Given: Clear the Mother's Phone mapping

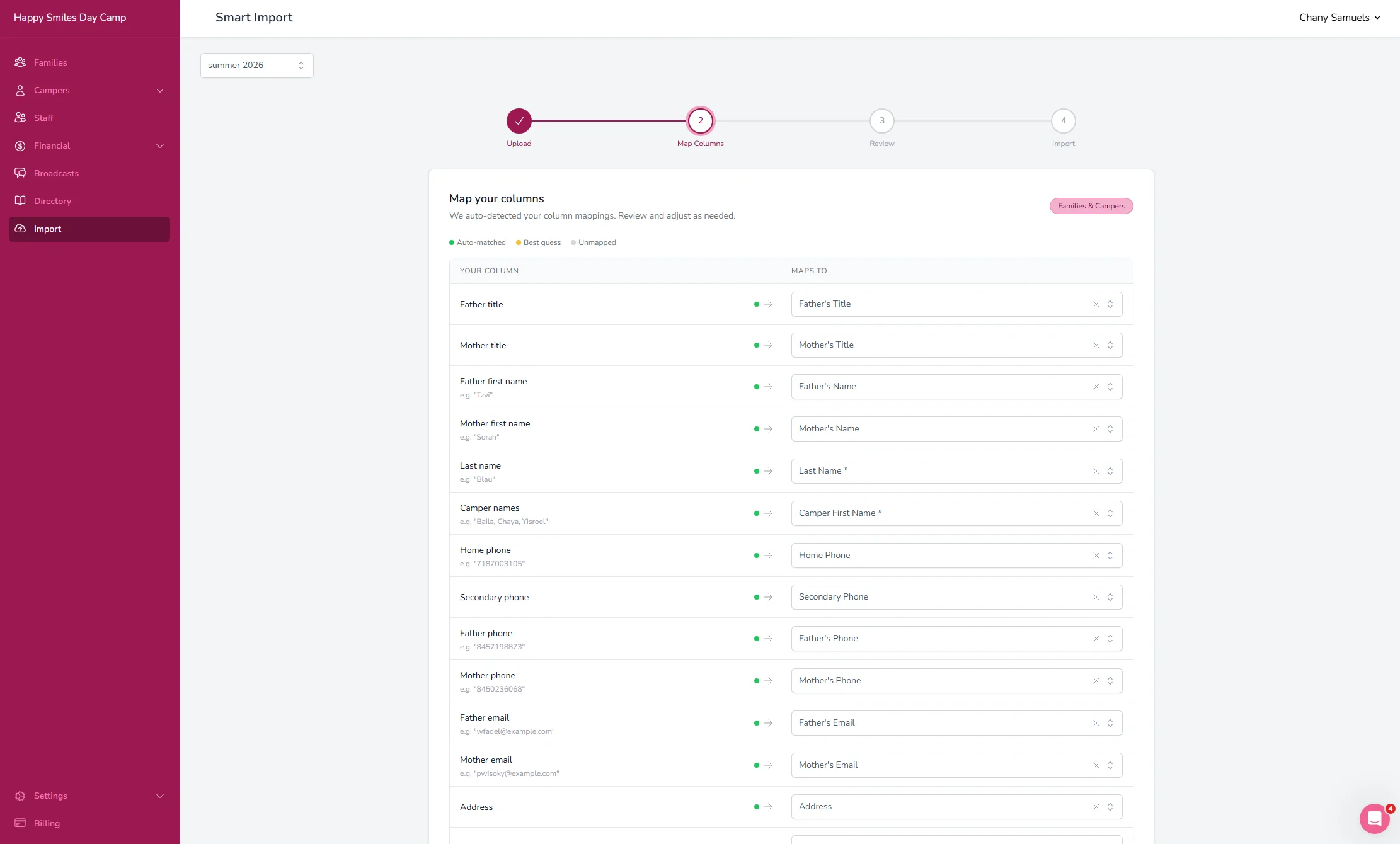Looking at the screenshot, I should coord(1096,681).
